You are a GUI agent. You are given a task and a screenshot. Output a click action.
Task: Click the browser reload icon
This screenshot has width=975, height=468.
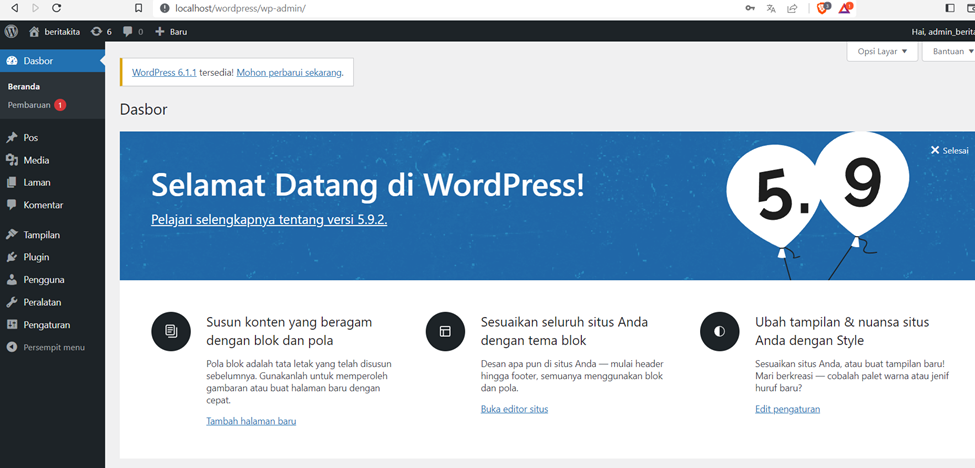[x=56, y=8]
